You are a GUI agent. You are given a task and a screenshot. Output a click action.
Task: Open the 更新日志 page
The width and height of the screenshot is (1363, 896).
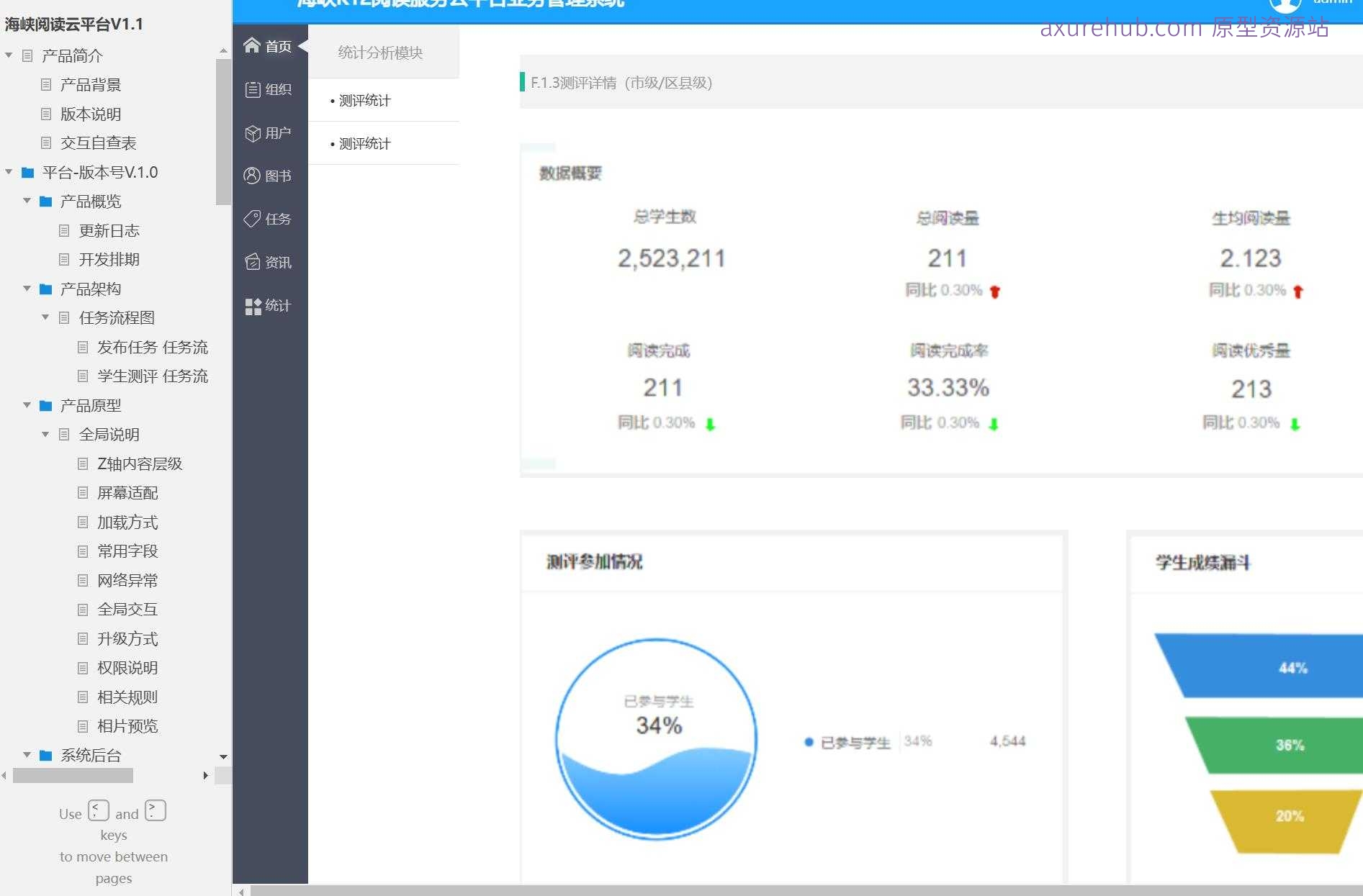click(109, 230)
